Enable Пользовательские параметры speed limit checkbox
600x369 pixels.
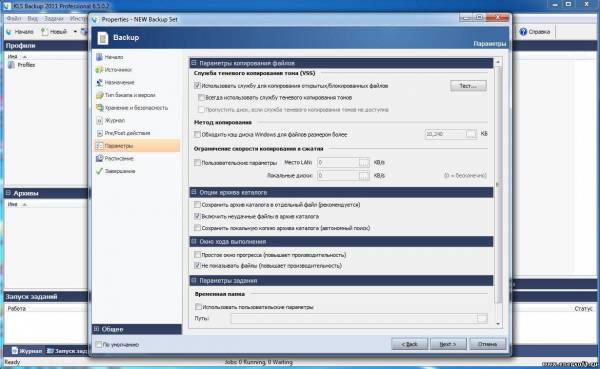(197, 163)
